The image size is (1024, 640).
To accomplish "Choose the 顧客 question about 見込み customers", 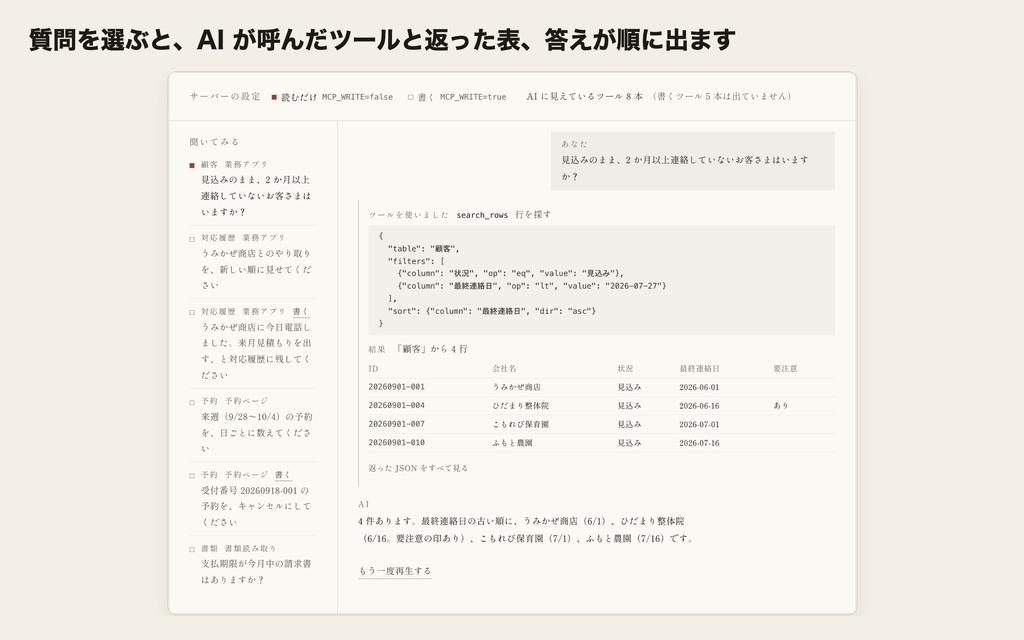I will click(x=251, y=188).
